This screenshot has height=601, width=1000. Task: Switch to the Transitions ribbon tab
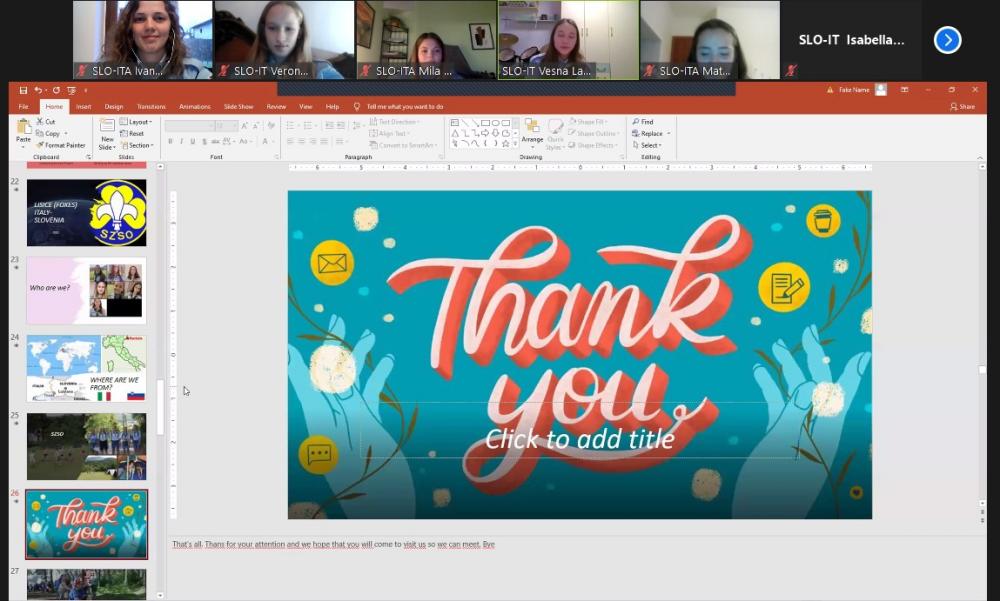click(151, 106)
